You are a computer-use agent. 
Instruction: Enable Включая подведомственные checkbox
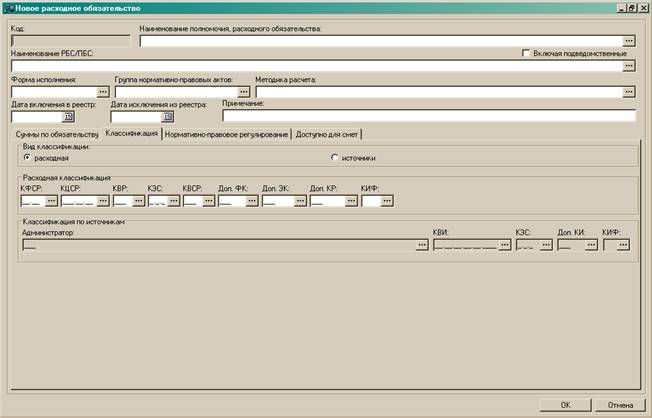[526, 53]
